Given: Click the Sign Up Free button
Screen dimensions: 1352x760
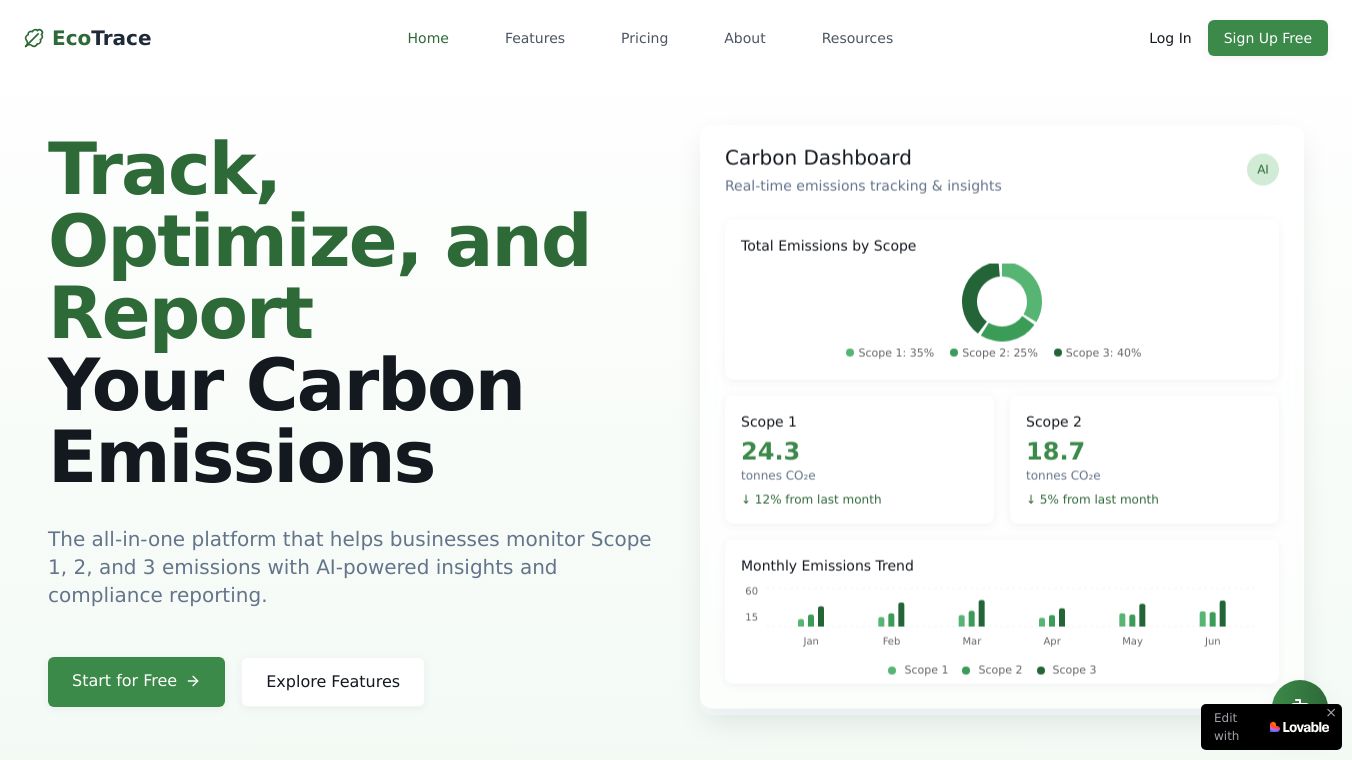Looking at the screenshot, I should [1268, 38].
